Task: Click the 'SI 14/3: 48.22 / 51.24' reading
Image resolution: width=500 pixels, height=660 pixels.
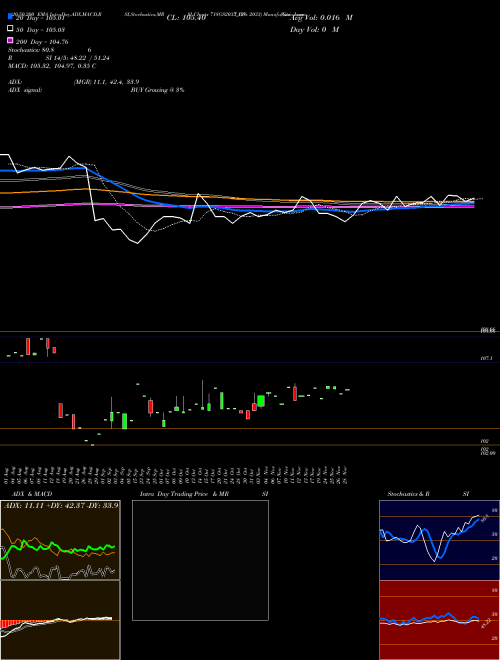Action: 77,58
